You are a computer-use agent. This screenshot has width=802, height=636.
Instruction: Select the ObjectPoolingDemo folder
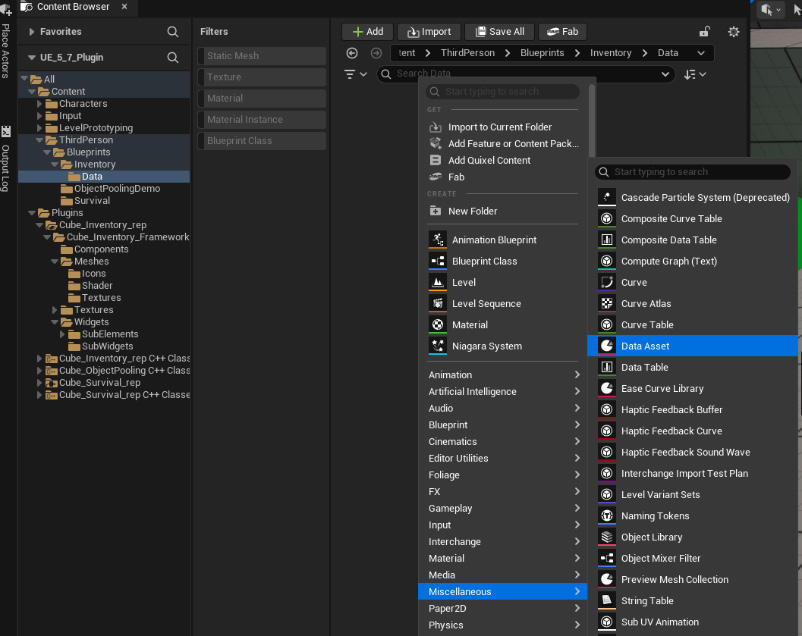pos(117,188)
